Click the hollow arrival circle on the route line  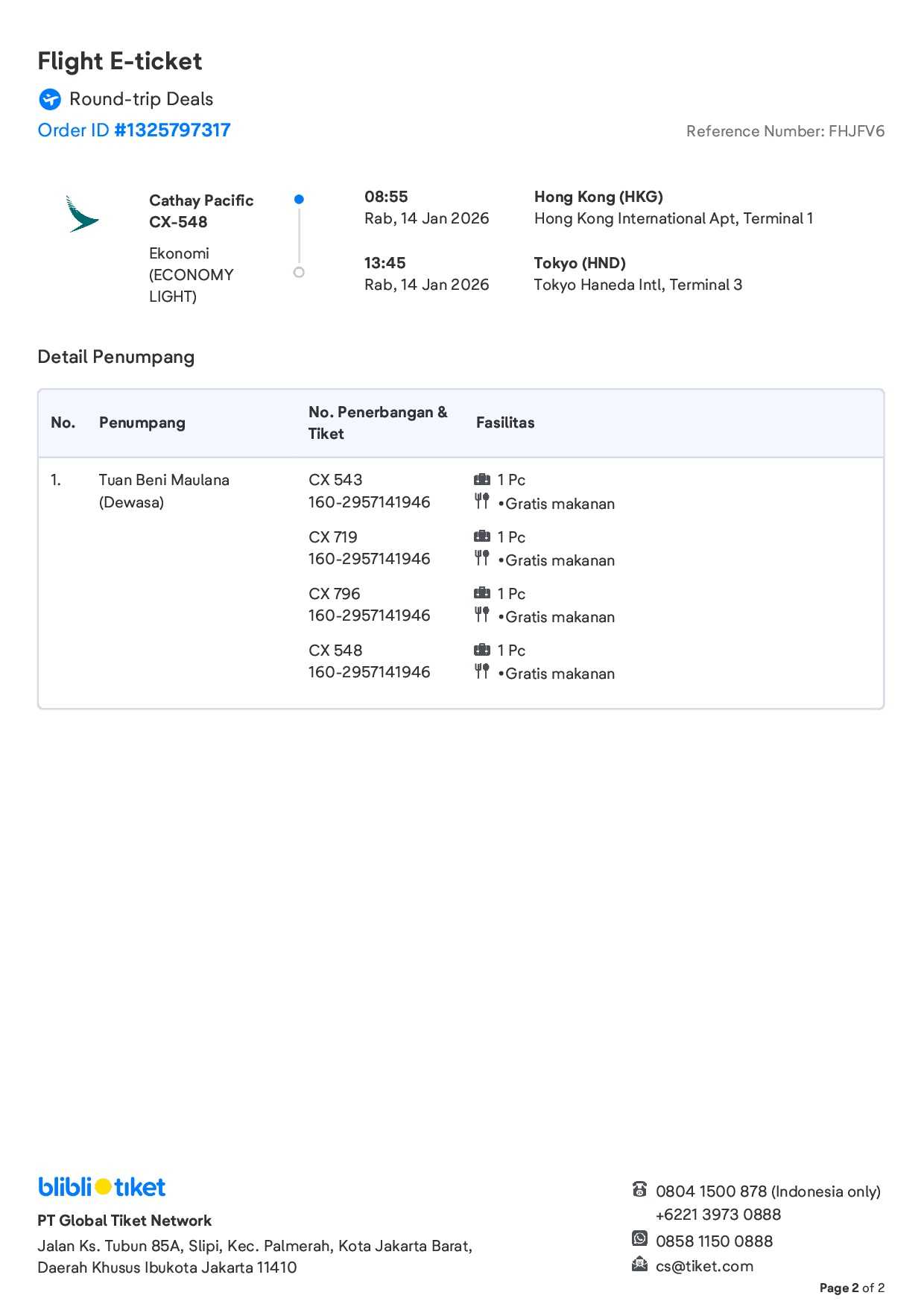[x=299, y=272]
